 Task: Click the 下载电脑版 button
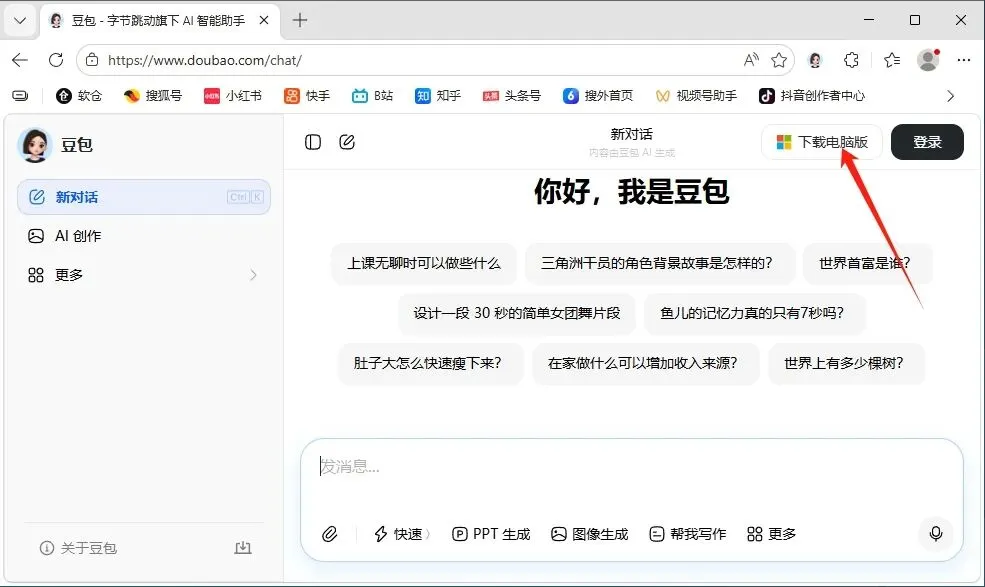(x=822, y=142)
